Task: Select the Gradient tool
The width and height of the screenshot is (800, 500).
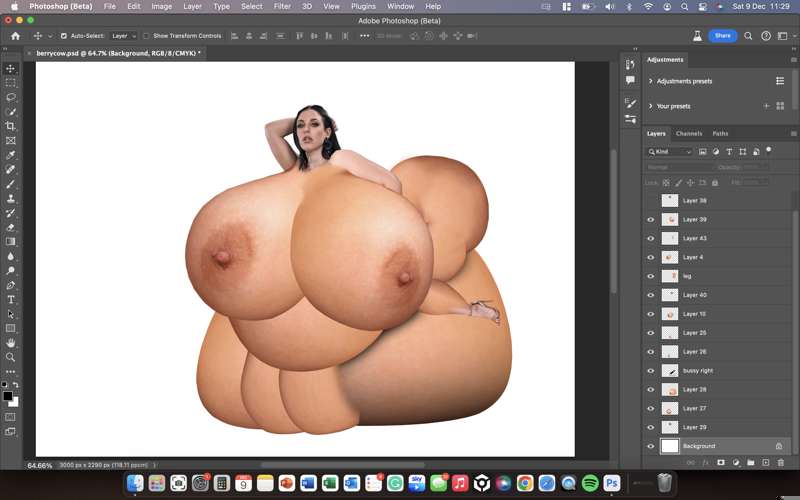Action: pos(11,242)
